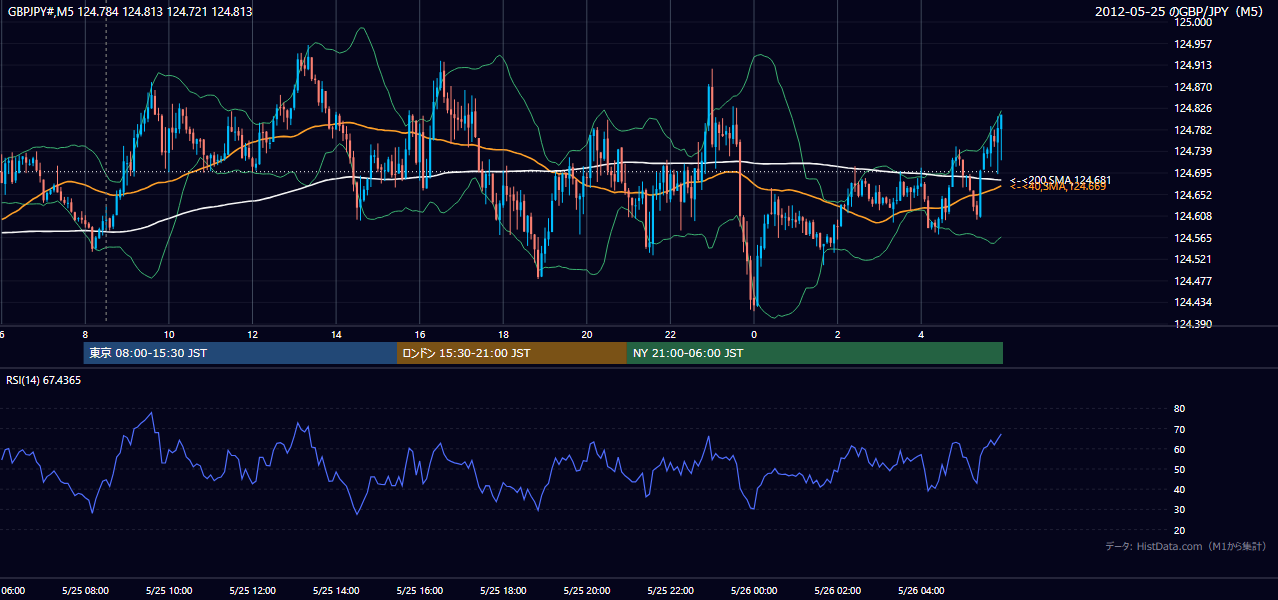Click the 5/25 08:00 date axis label
The width and height of the screenshot is (1278, 600).
click(85, 591)
